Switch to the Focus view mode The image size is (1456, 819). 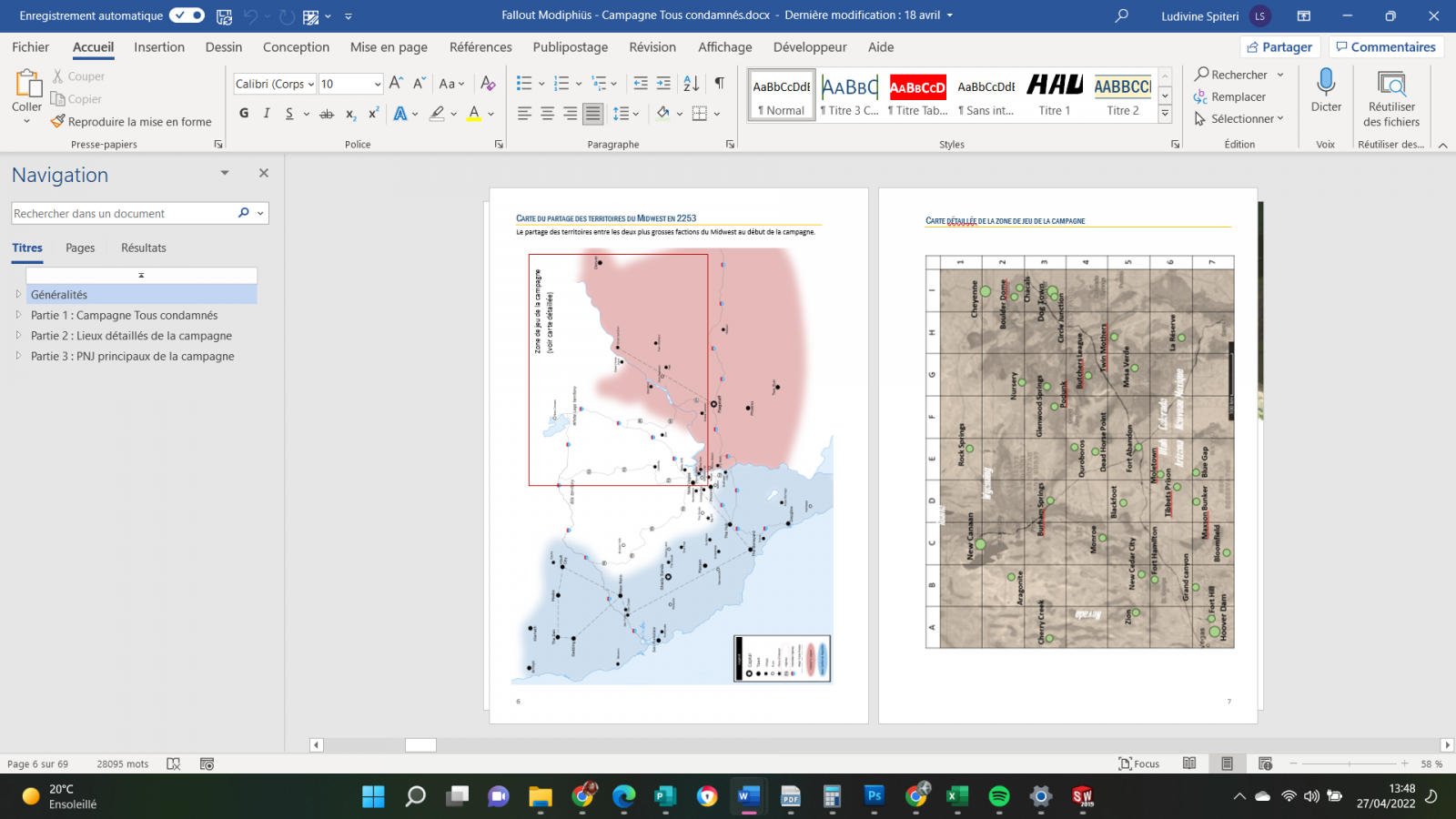point(1139,763)
